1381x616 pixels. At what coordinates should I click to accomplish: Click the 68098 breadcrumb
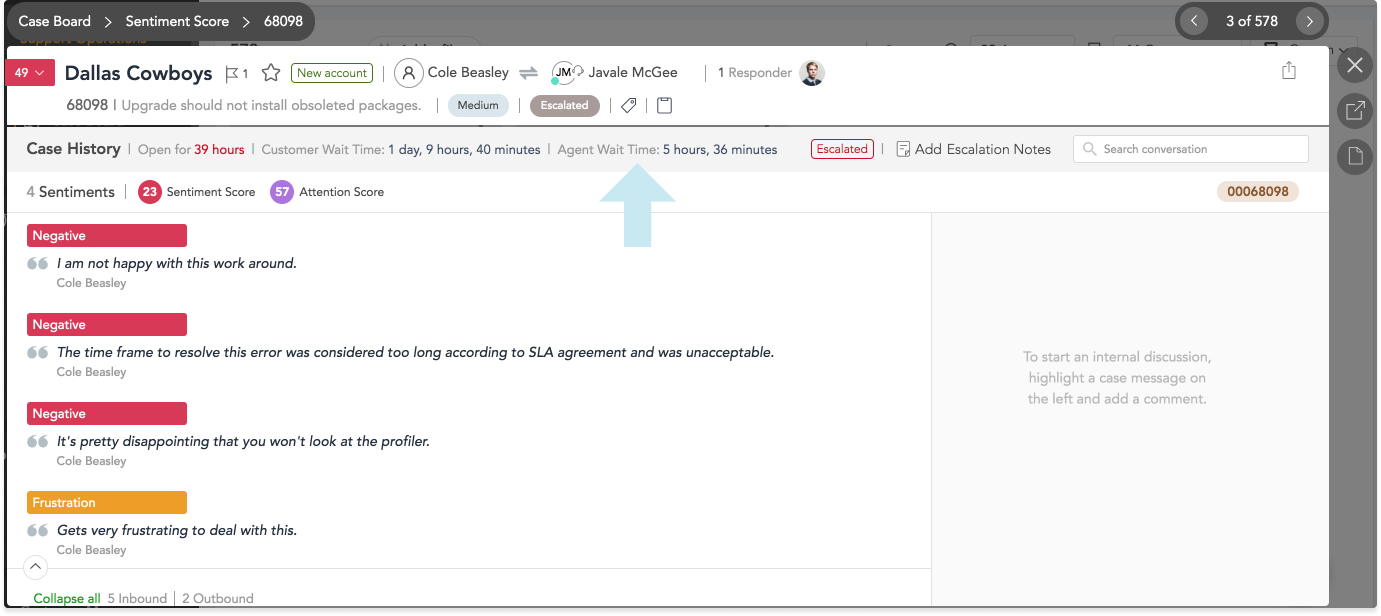click(283, 21)
